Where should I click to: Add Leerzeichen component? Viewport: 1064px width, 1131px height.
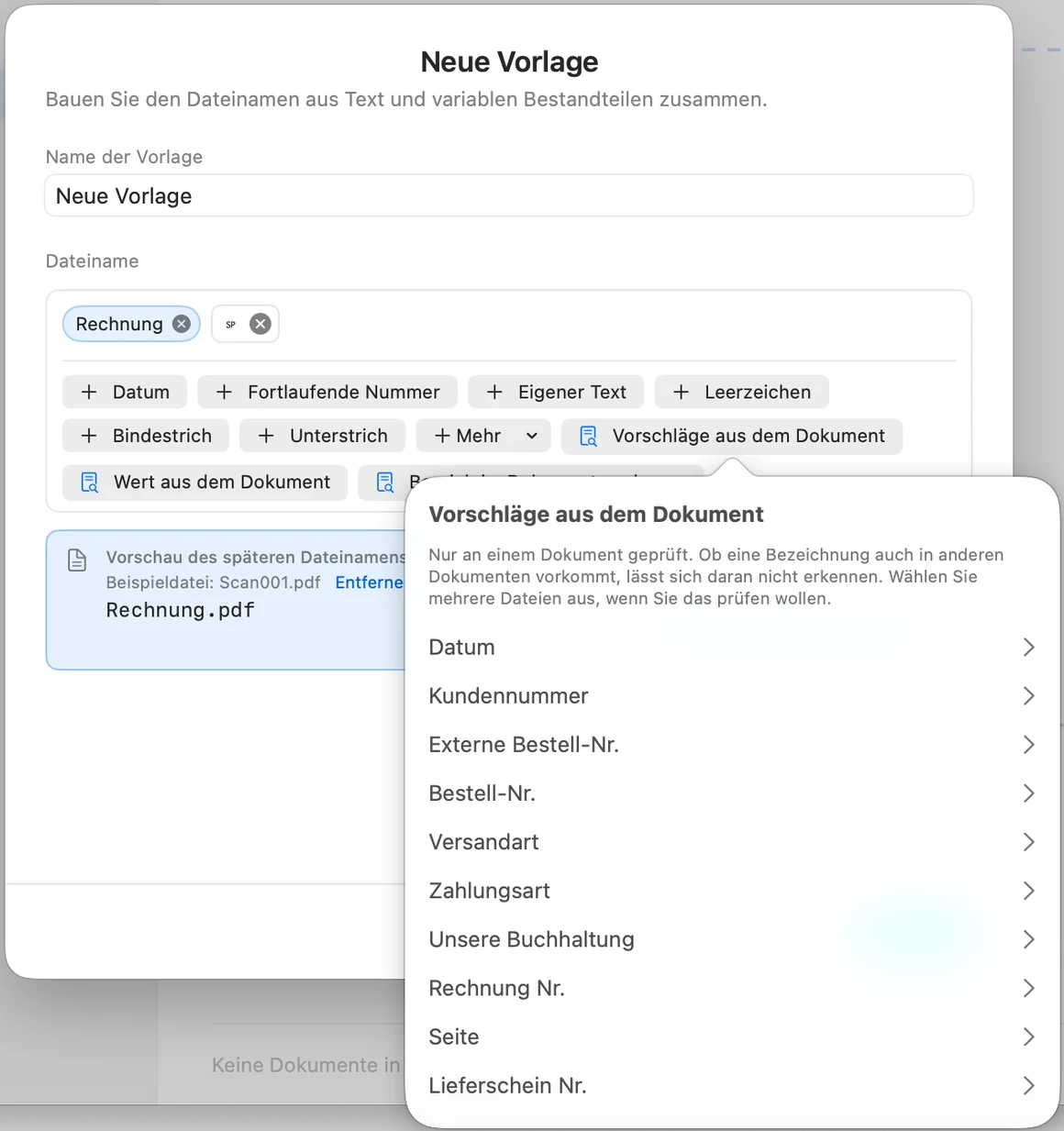coord(741,392)
